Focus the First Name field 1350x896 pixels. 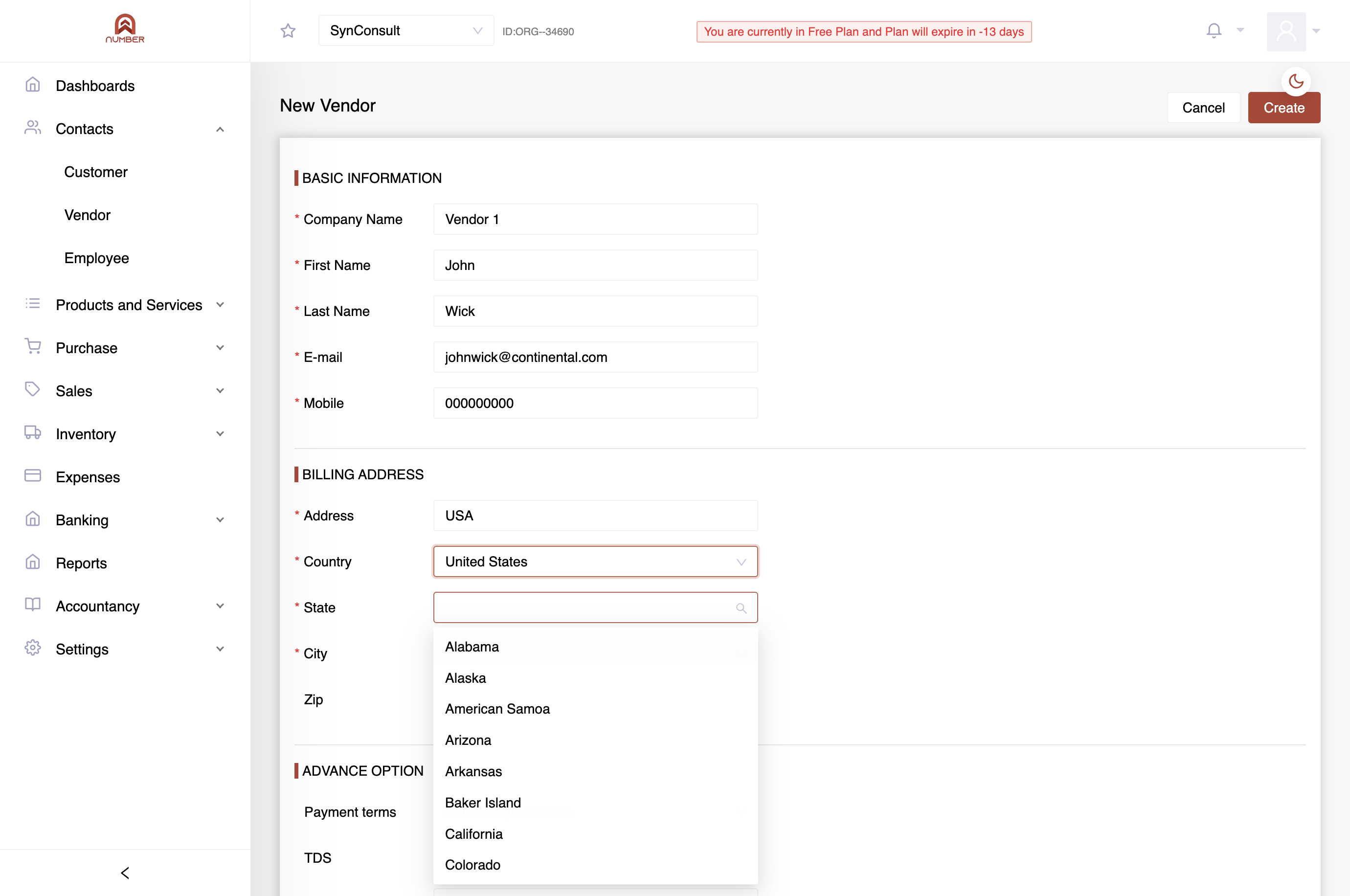point(595,265)
